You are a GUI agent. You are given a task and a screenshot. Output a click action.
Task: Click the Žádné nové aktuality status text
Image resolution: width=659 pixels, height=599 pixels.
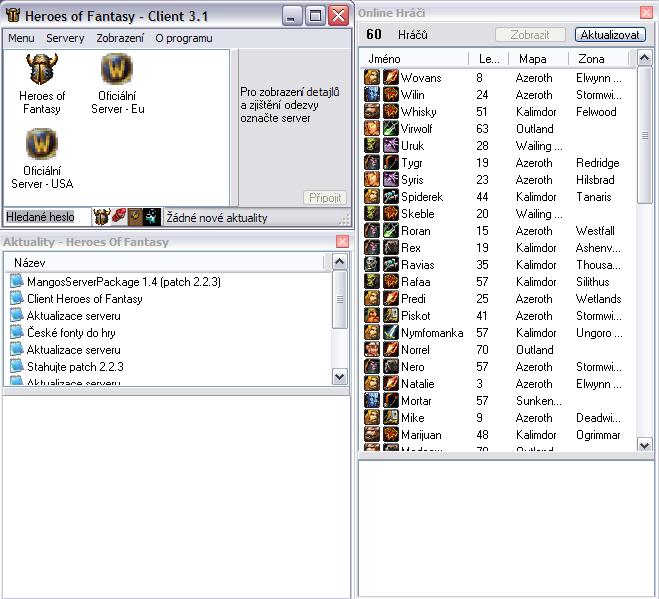[217, 218]
